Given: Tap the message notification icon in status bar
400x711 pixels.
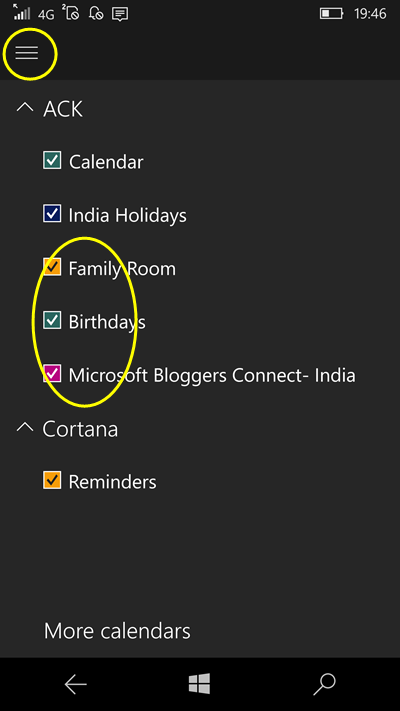Looking at the screenshot, I should tap(120, 14).
